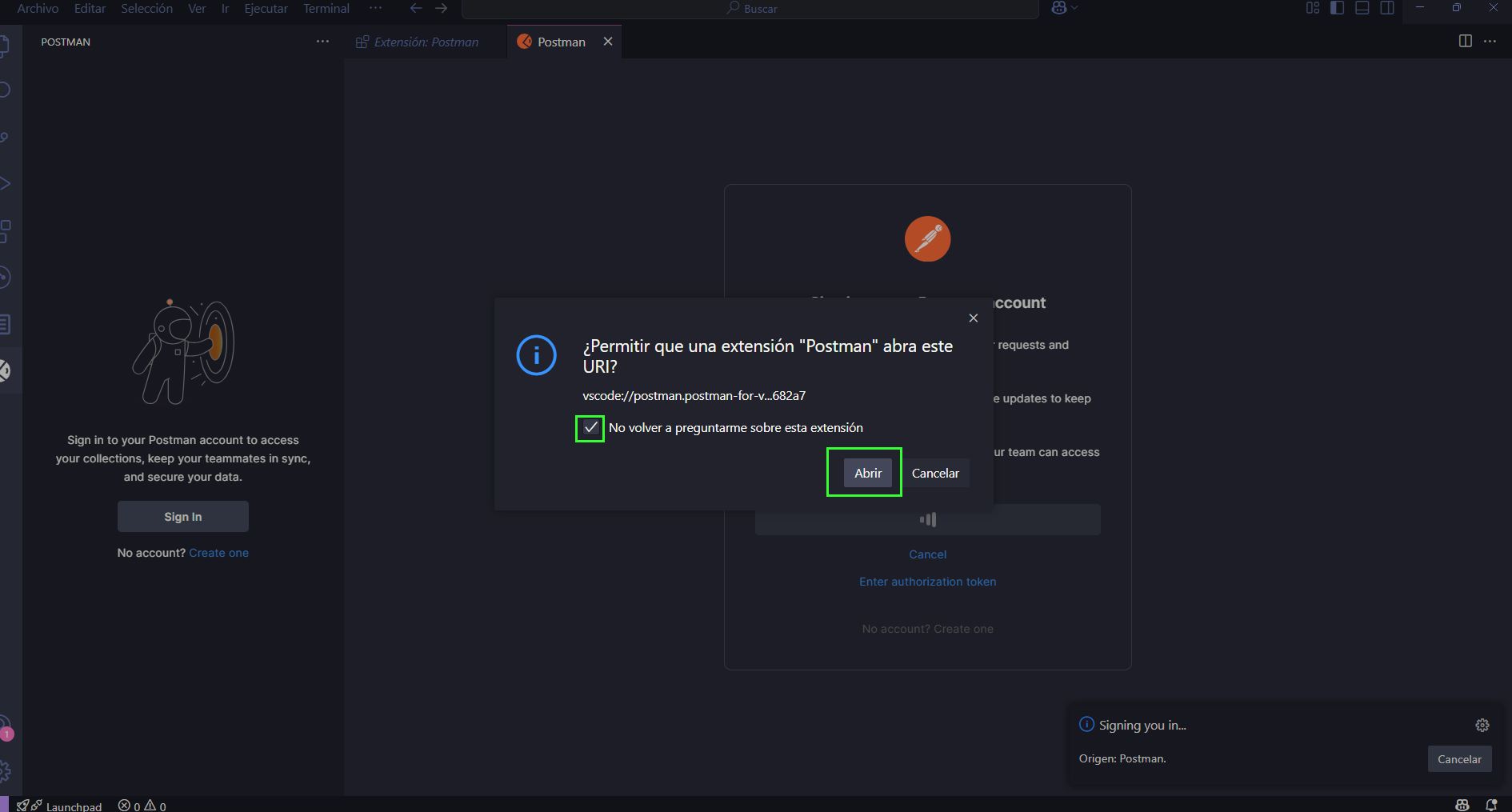1512x812 pixels.
Task: Open Run and Debug in activity bar
Action: pos(4,183)
